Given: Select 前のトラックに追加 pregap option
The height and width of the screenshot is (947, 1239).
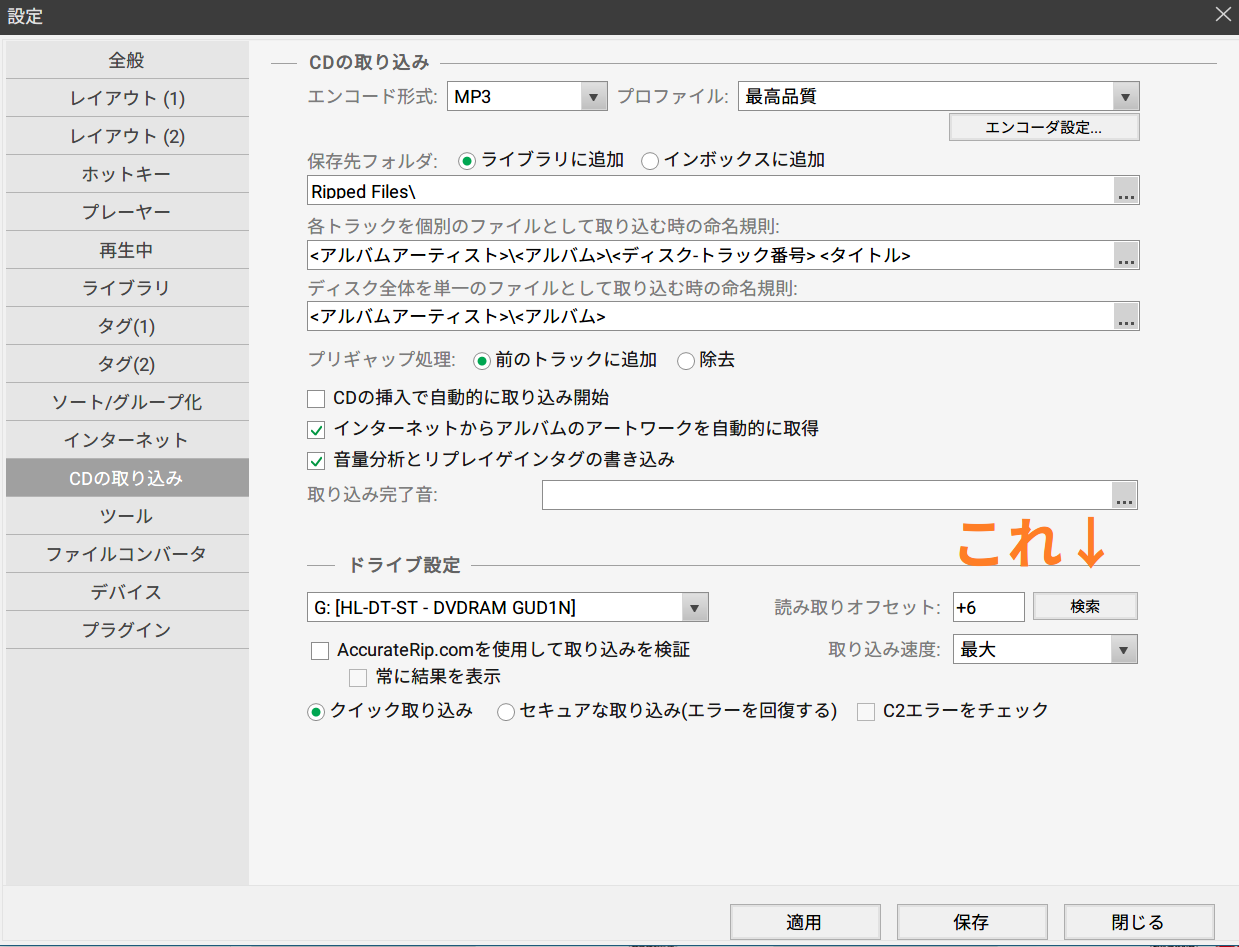Looking at the screenshot, I should pos(565,360).
